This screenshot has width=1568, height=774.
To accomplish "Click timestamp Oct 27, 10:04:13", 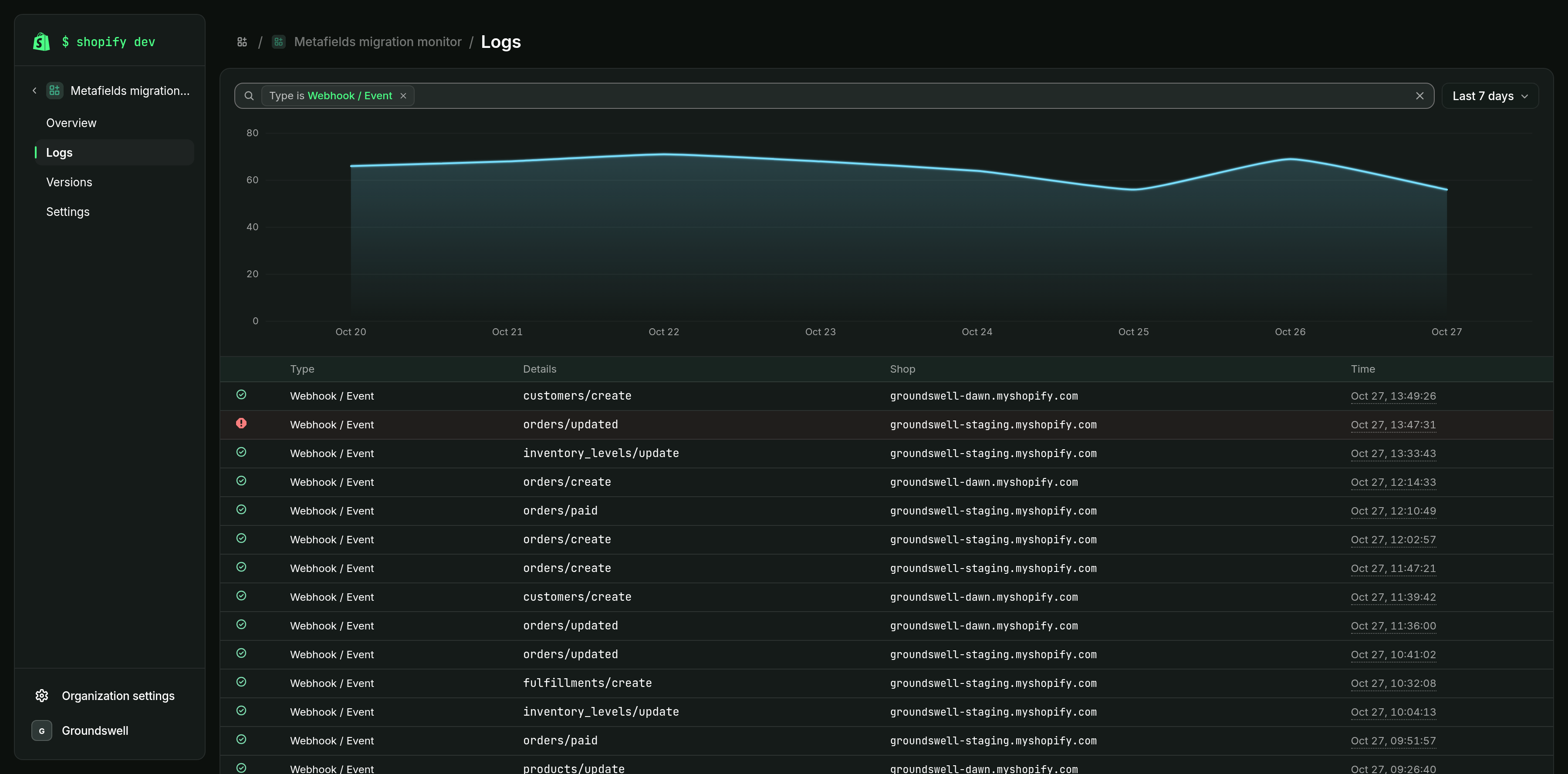I will [1393, 712].
